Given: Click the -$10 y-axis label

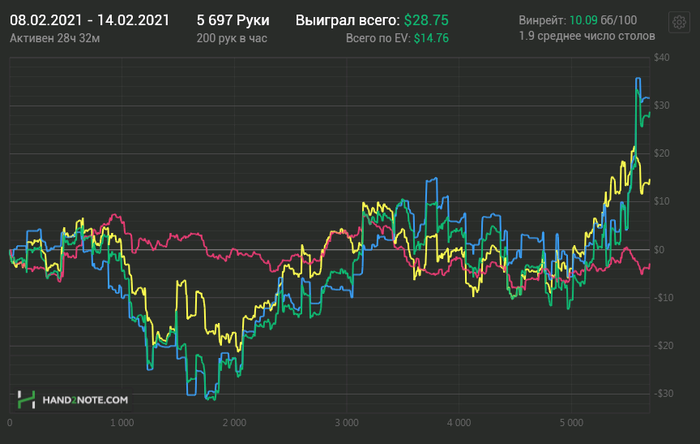Looking at the screenshot, I should [x=662, y=298].
